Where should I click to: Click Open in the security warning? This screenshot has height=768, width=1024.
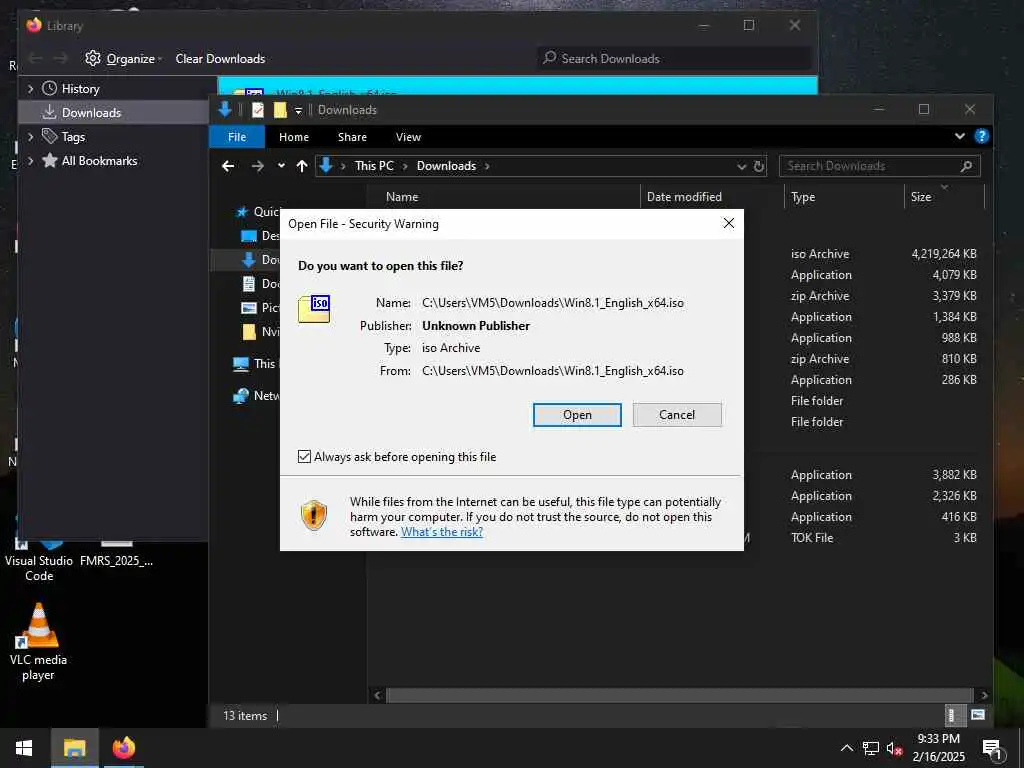pos(577,415)
